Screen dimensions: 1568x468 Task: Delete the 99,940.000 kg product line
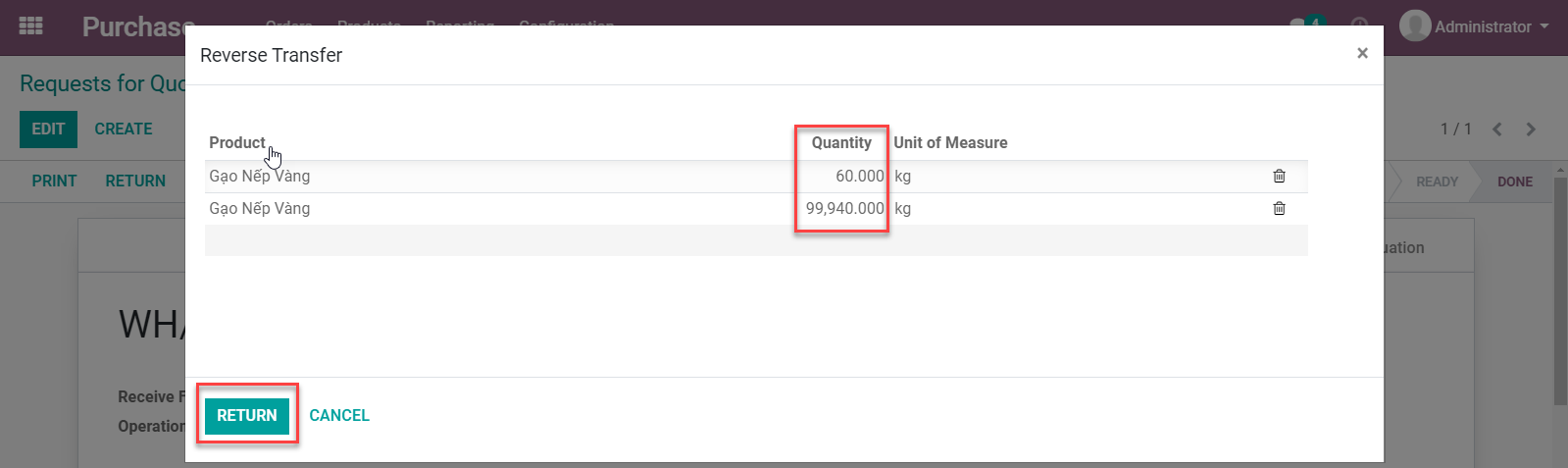tap(1279, 209)
